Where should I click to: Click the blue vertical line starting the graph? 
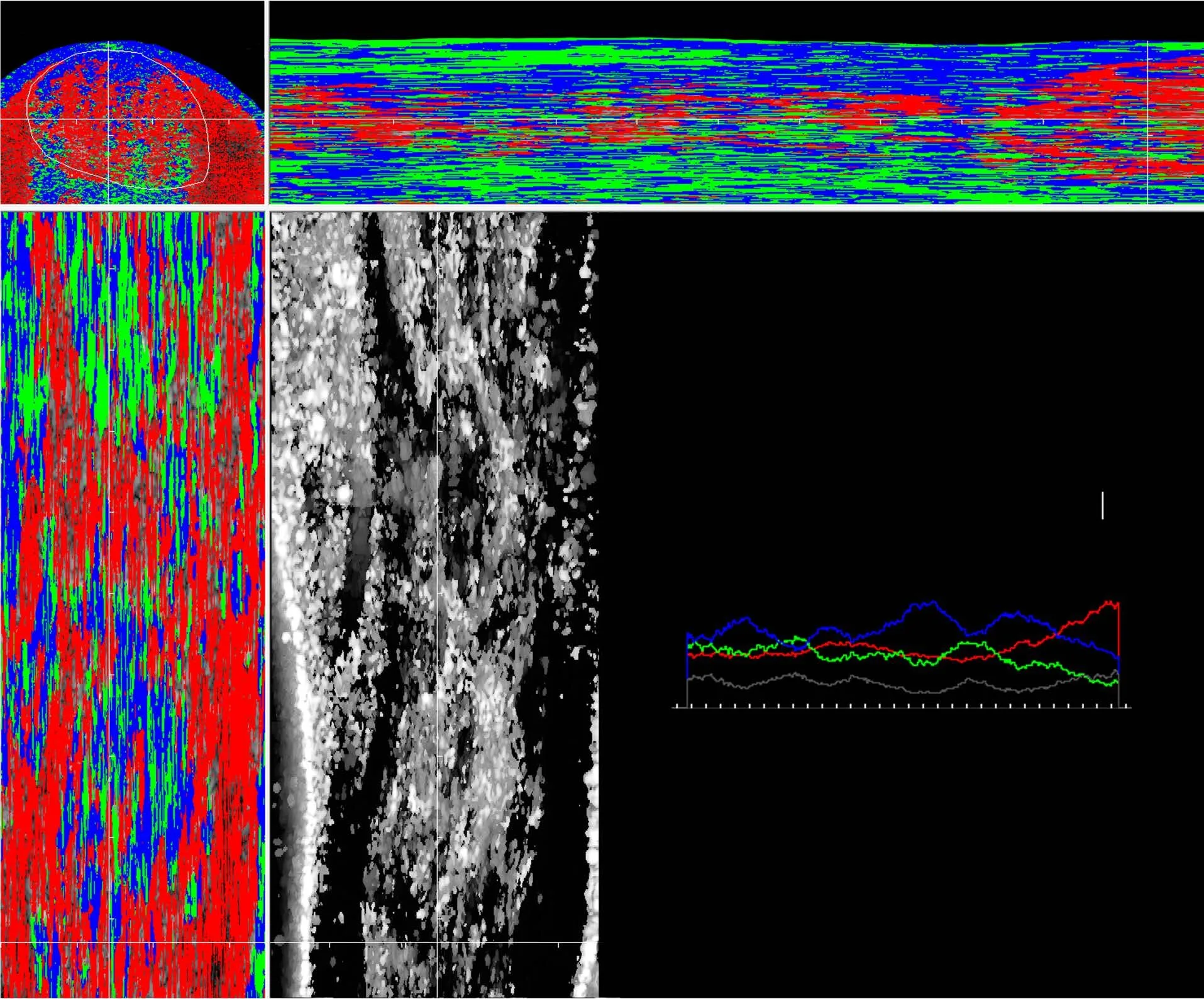[x=687, y=654]
